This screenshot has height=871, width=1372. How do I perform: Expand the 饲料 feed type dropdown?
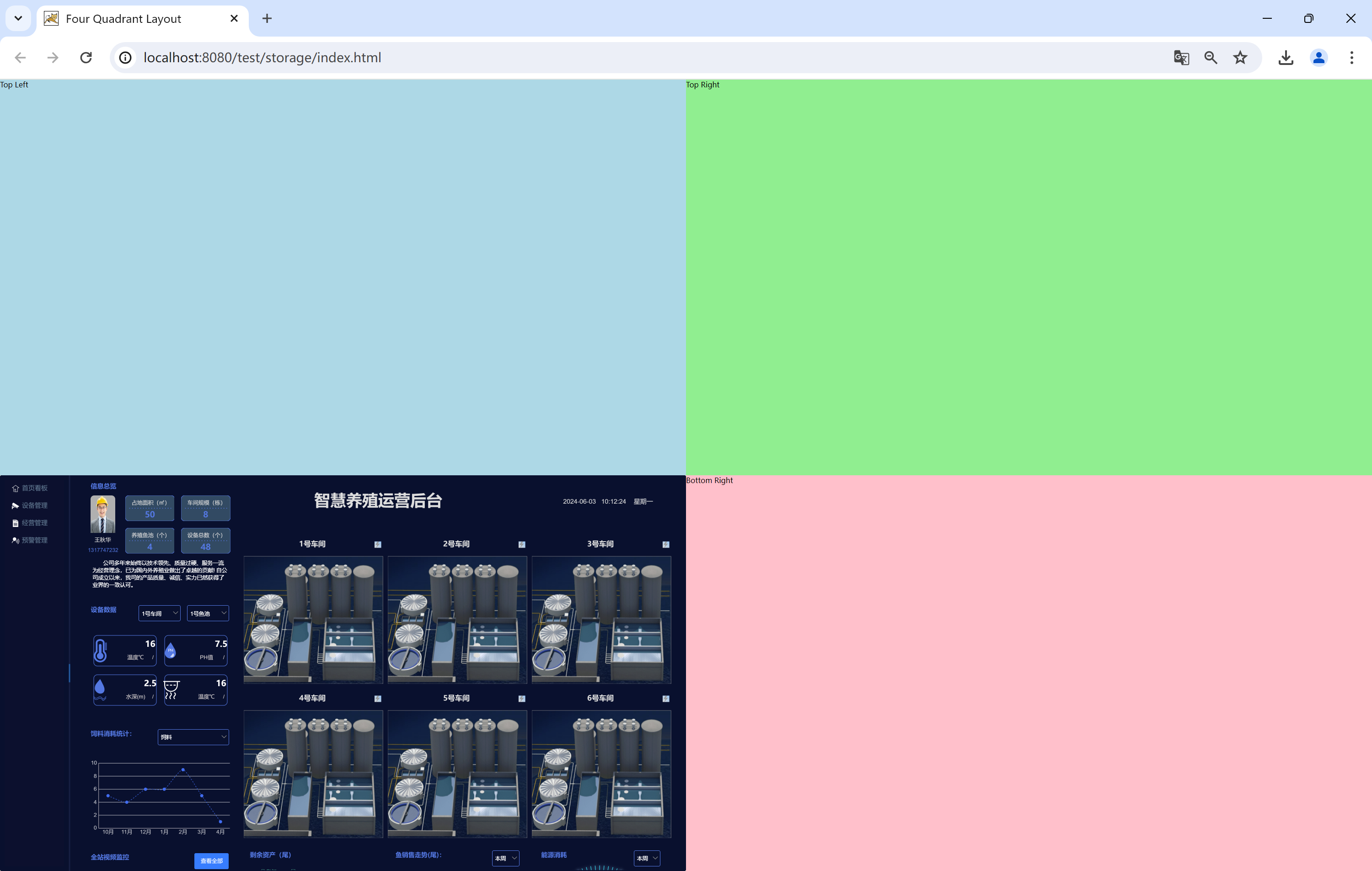193,737
